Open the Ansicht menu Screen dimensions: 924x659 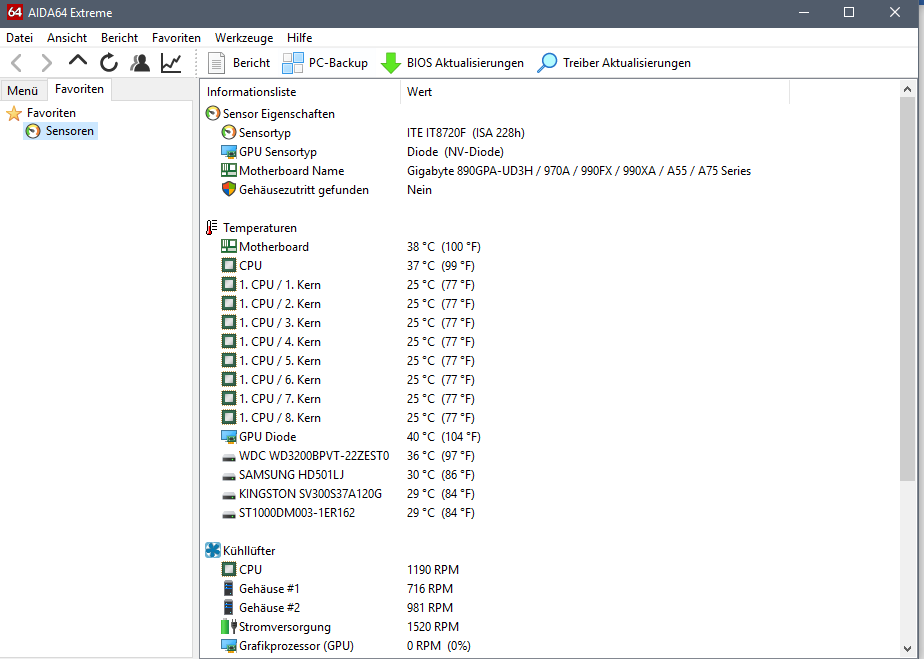tap(67, 38)
